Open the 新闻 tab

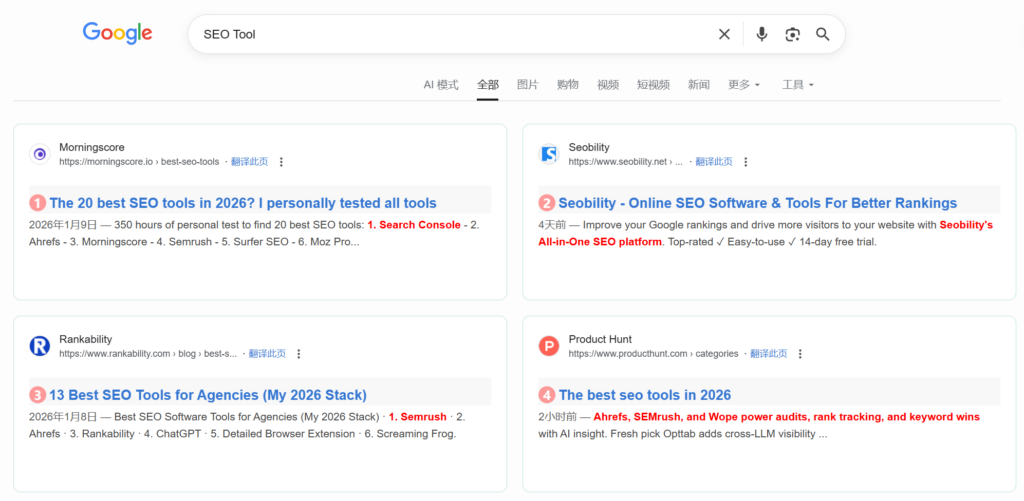[x=698, y=85]
